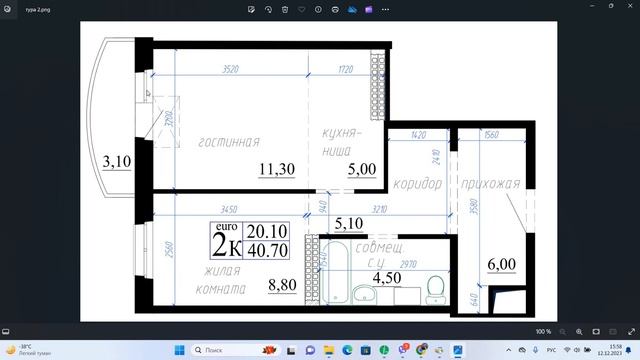Open network settings via the Wi-Fi icon

567,350
